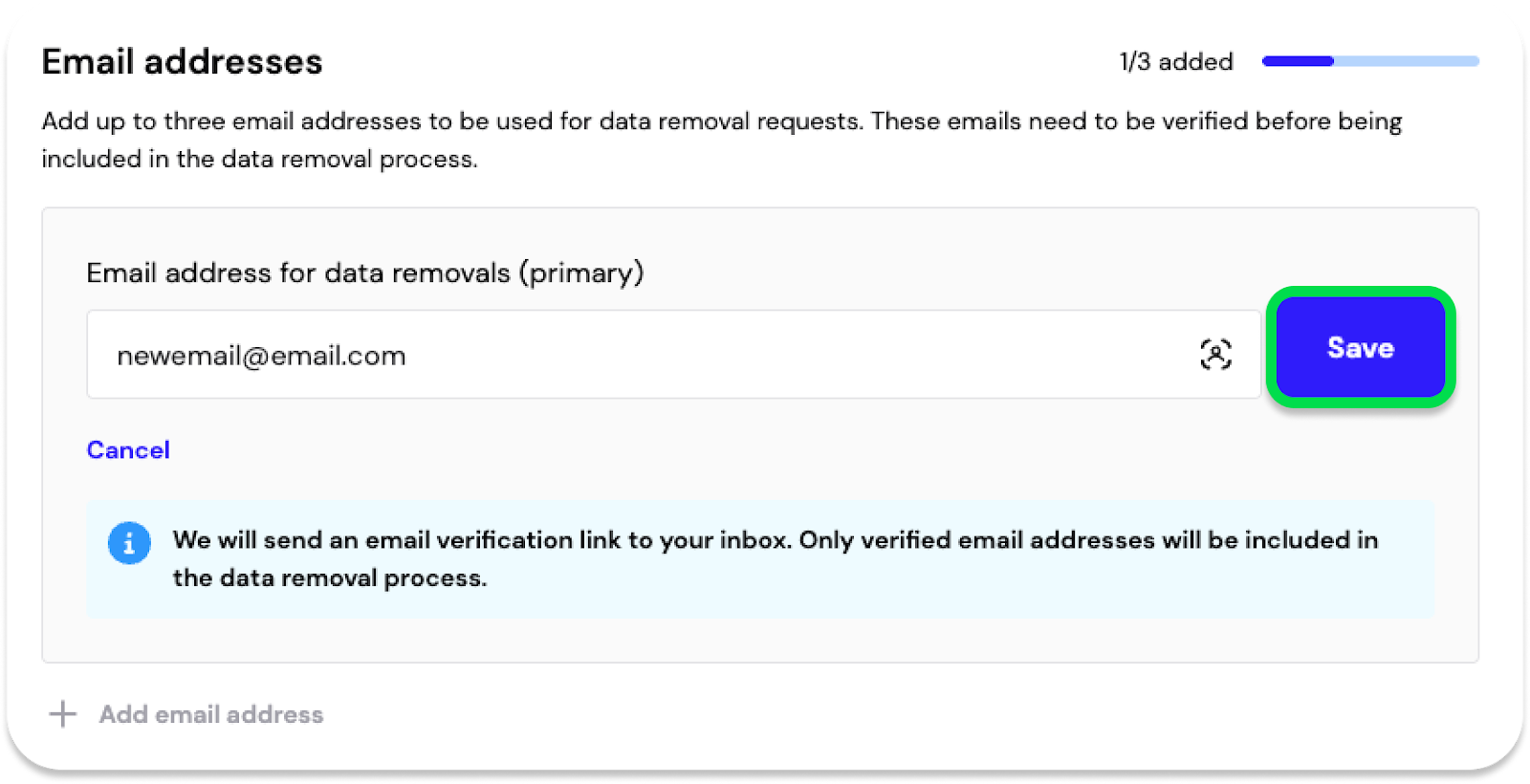Click the "(primary)" word in the field label

click(581, 273)
